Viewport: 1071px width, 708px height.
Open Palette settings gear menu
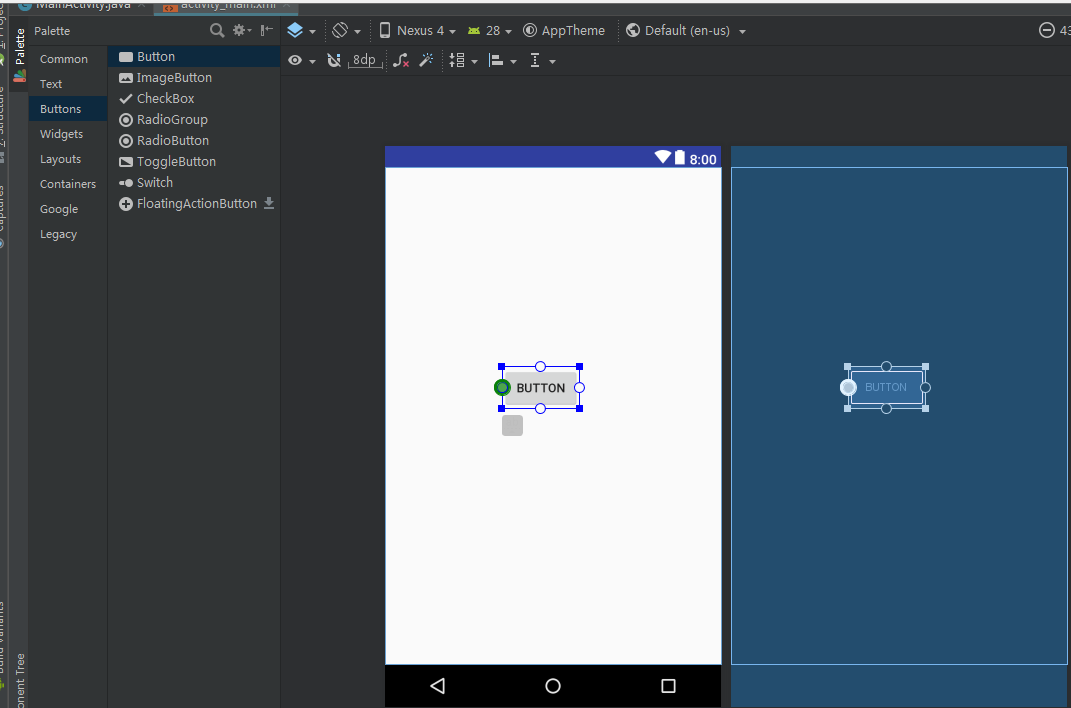click(241, 31)
